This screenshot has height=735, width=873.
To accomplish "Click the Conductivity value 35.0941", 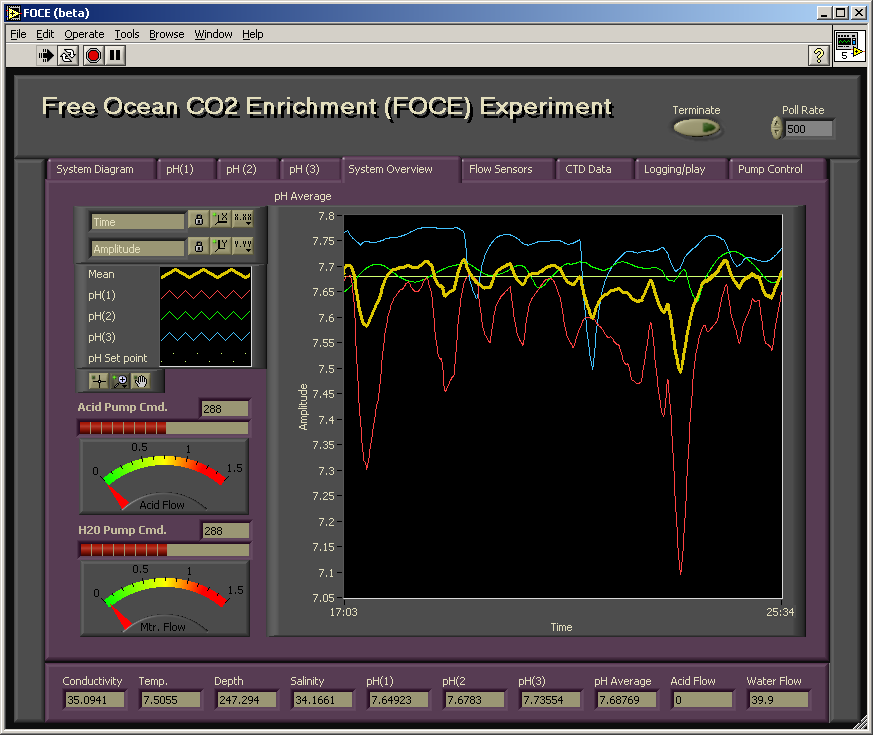I will (93, 700).
